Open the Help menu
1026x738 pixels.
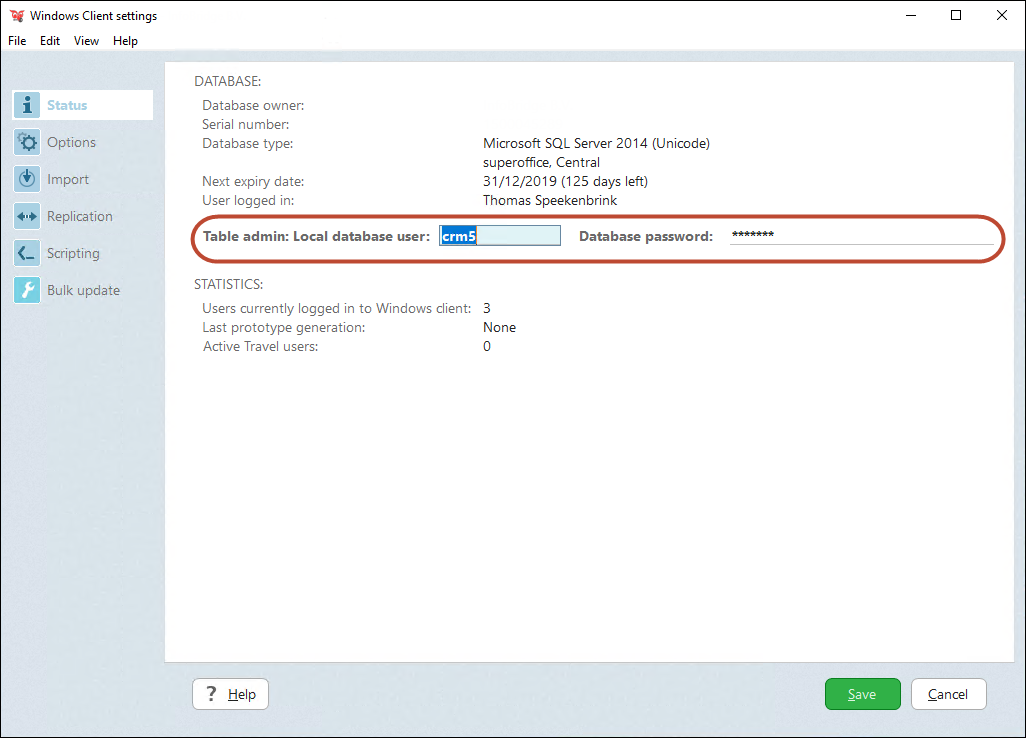click(x=125, y=40)
